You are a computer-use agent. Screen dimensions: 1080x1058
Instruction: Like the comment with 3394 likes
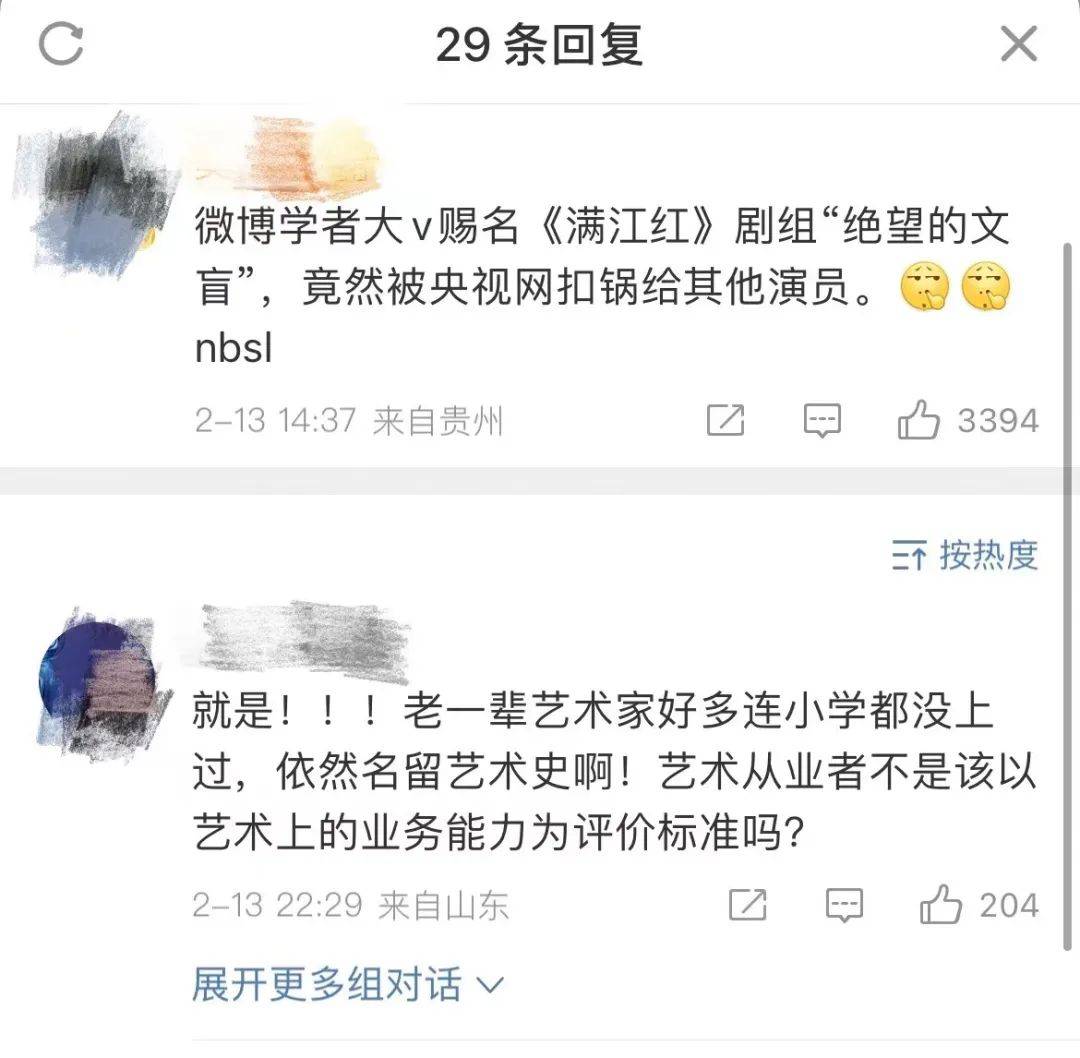click(x=918, y=419)
